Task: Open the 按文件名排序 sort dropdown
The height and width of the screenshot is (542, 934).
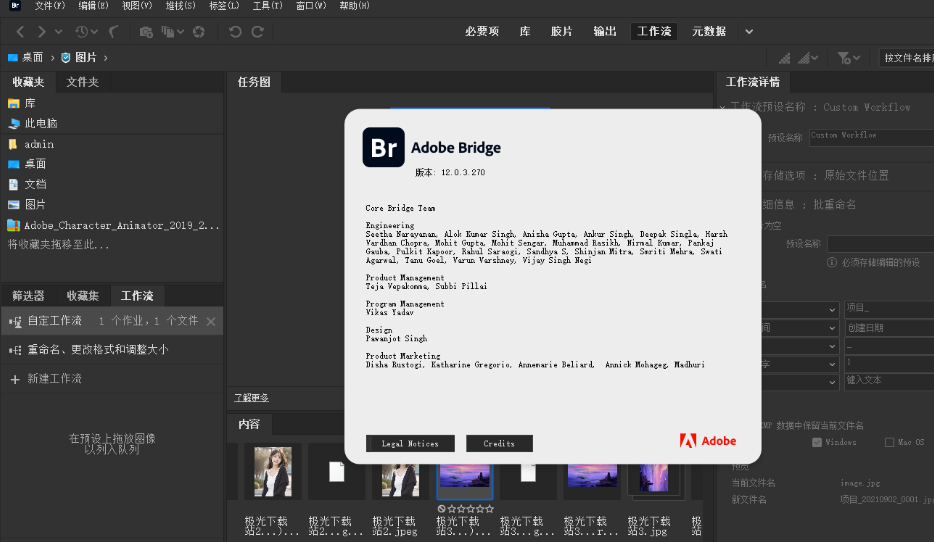Action: (x=905, y=58)
